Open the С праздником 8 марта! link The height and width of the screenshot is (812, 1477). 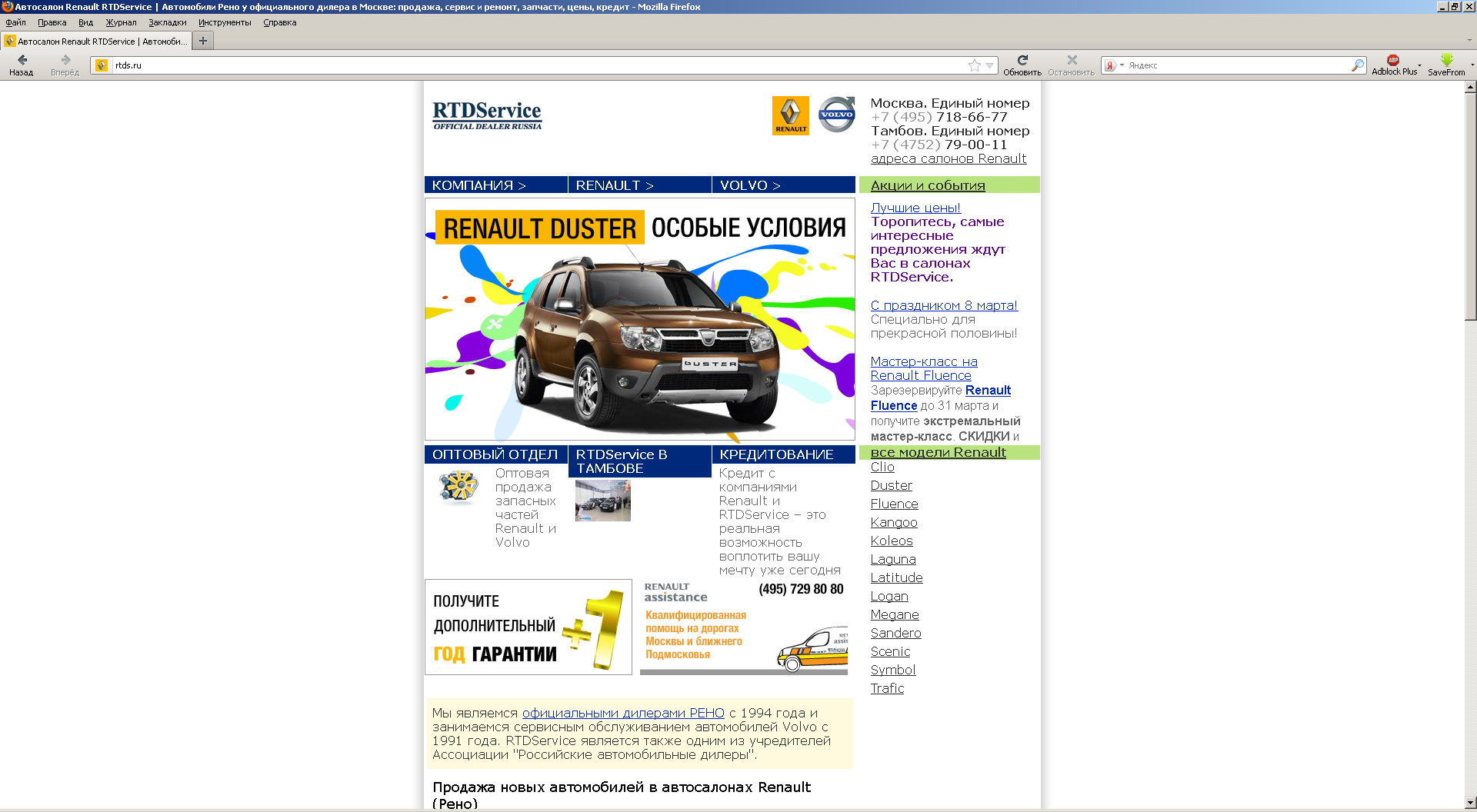(x=944, y=305)
